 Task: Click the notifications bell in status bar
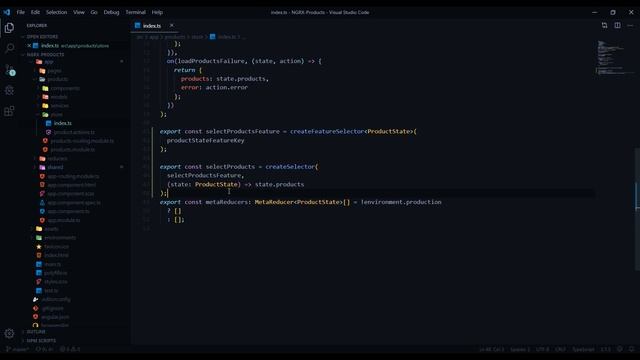(x=631, y=349)
